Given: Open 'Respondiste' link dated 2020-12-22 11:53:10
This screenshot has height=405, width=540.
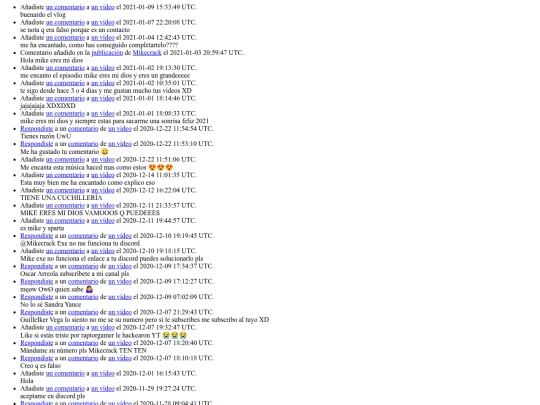Looking at the screenshot, I should [x=37, y=144].
